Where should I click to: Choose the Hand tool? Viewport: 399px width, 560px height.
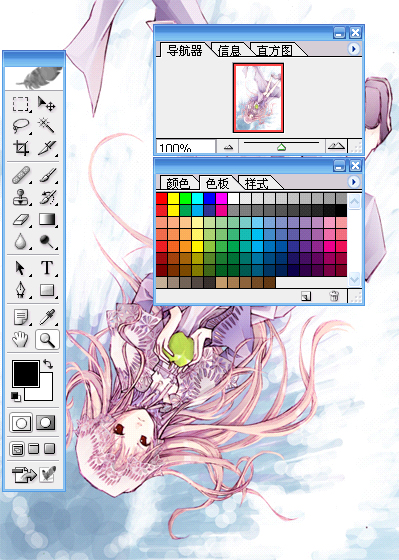pos(20,339)
